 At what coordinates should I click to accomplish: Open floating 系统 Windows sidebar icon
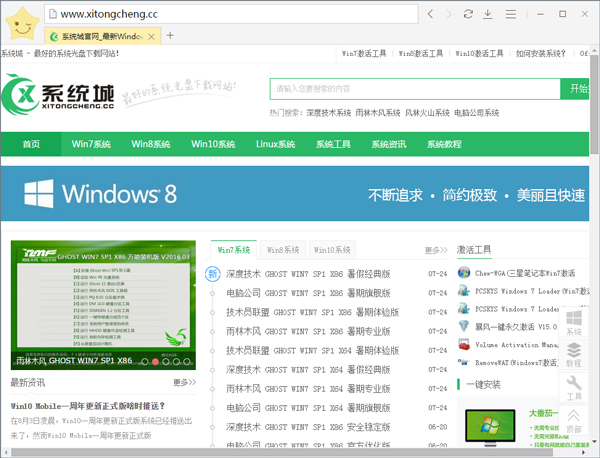tap(574, 323)
